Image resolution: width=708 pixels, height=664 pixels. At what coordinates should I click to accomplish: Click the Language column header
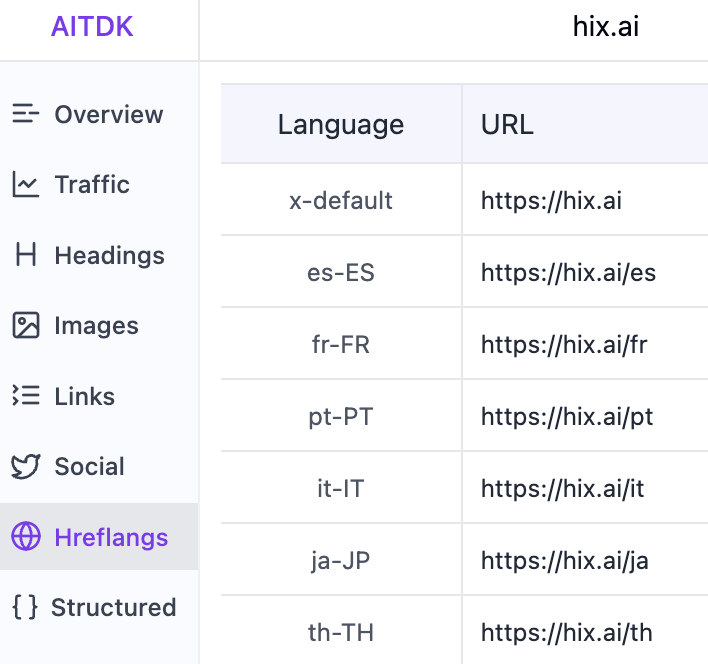tap(341, 125)
